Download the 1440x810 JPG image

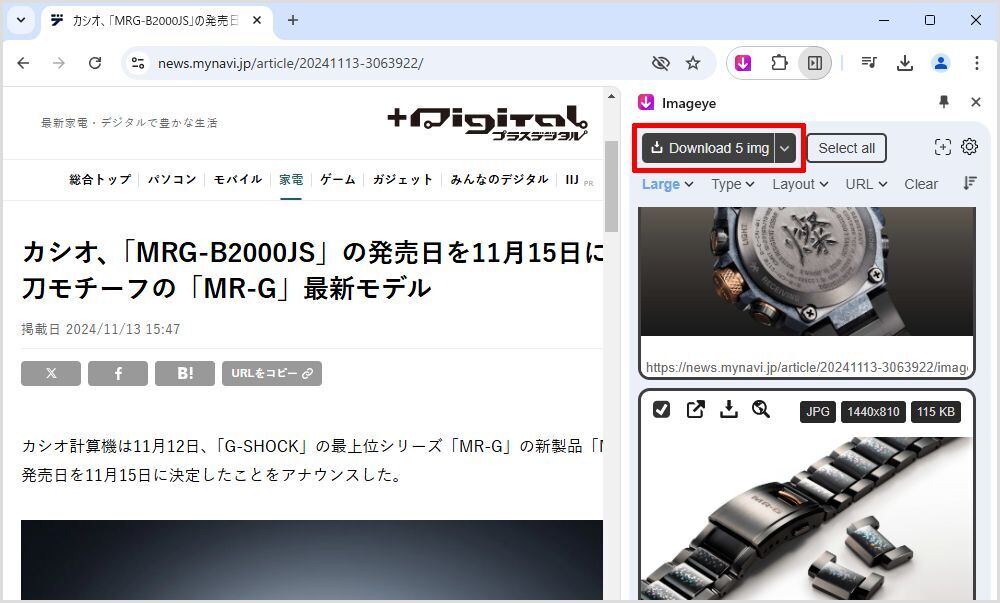coord(728,409)
